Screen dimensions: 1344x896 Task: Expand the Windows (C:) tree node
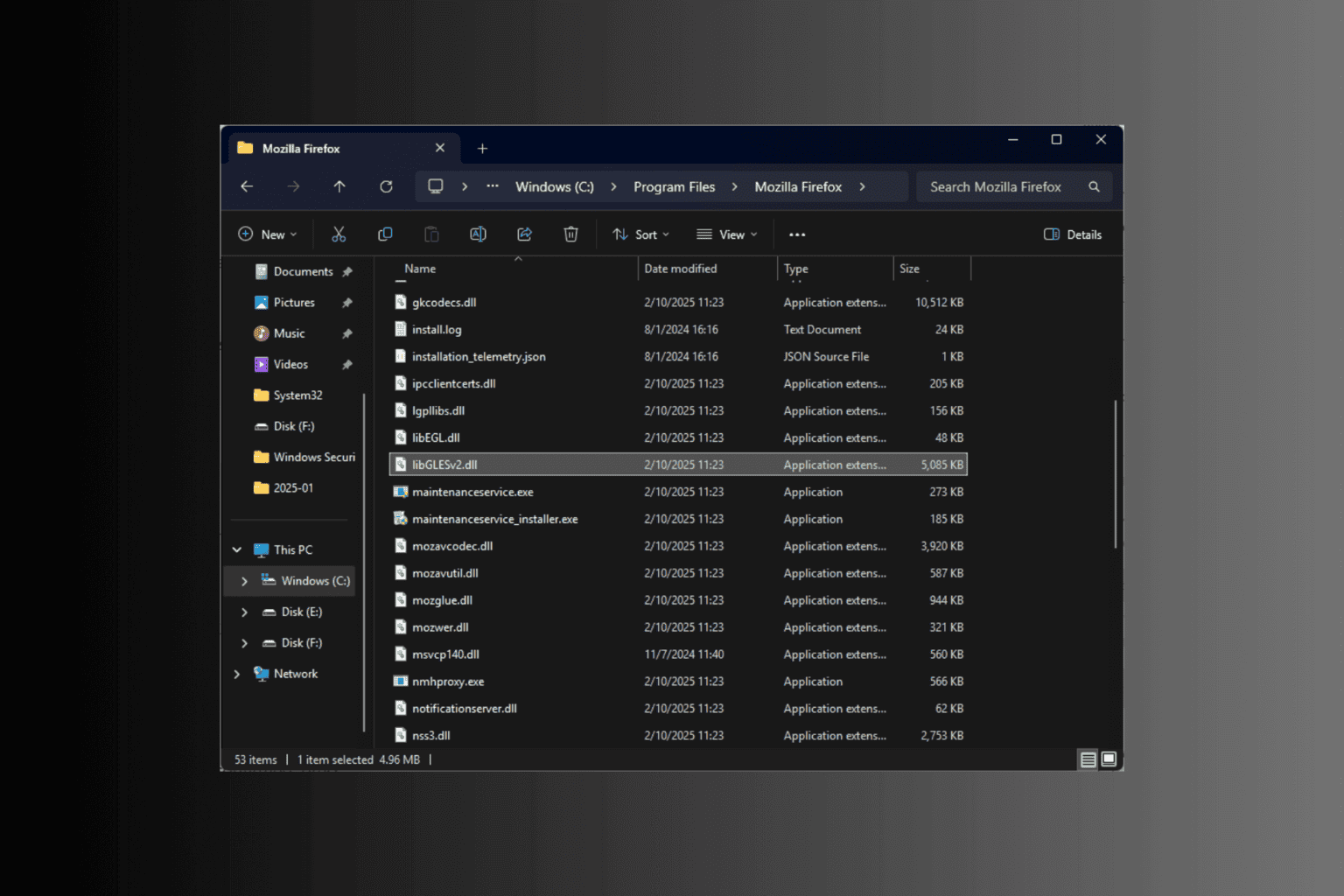[244, 581]
